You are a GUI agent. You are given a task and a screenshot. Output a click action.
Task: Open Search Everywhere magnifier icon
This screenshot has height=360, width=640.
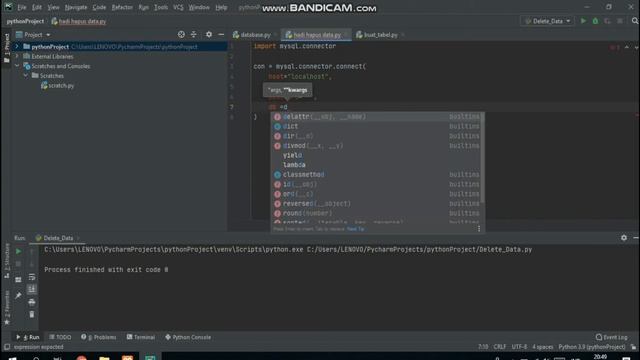635,21
